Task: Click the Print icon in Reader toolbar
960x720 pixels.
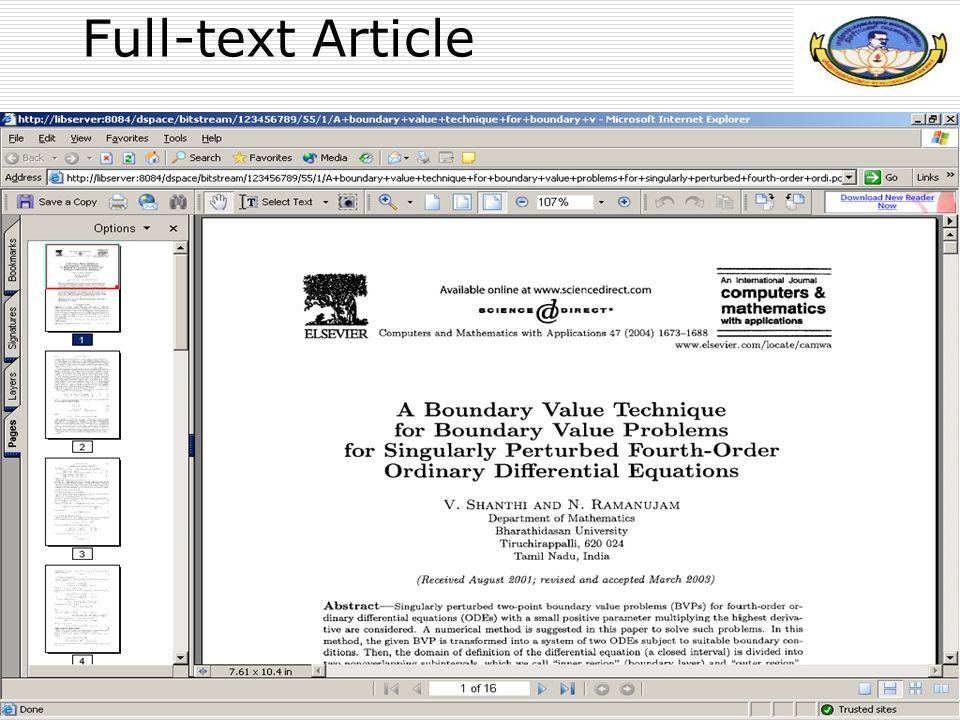Action: (118, 201)
